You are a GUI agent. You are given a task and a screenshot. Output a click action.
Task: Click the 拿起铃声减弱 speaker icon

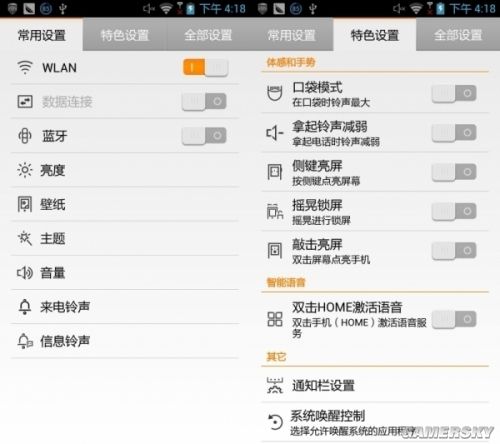[x=275, y=133]
